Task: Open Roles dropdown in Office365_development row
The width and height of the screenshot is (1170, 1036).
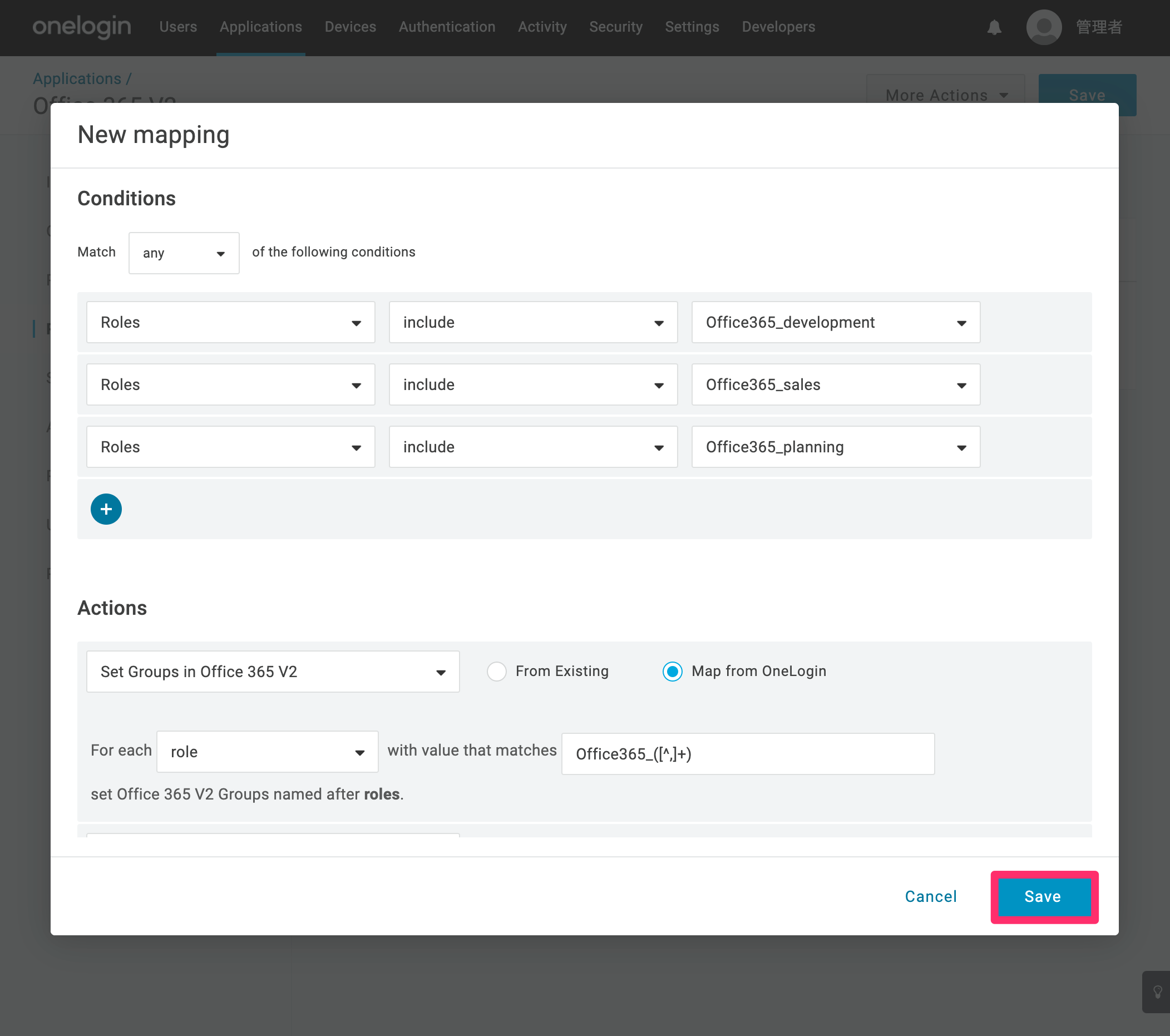Action: point(231,322)
